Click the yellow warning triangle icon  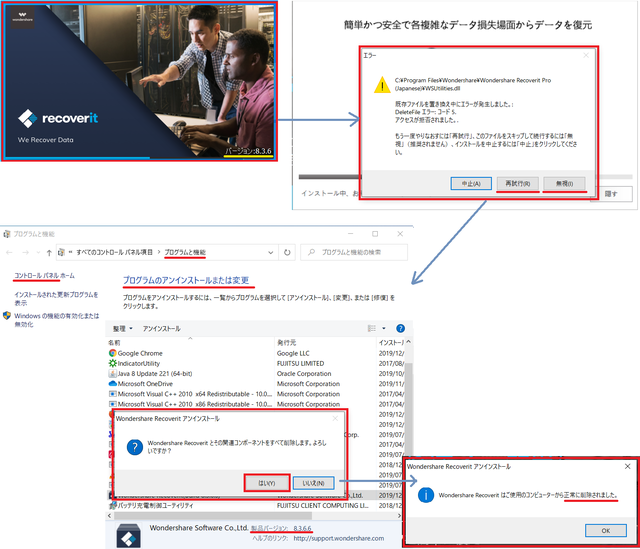click(x=382, y=85)
